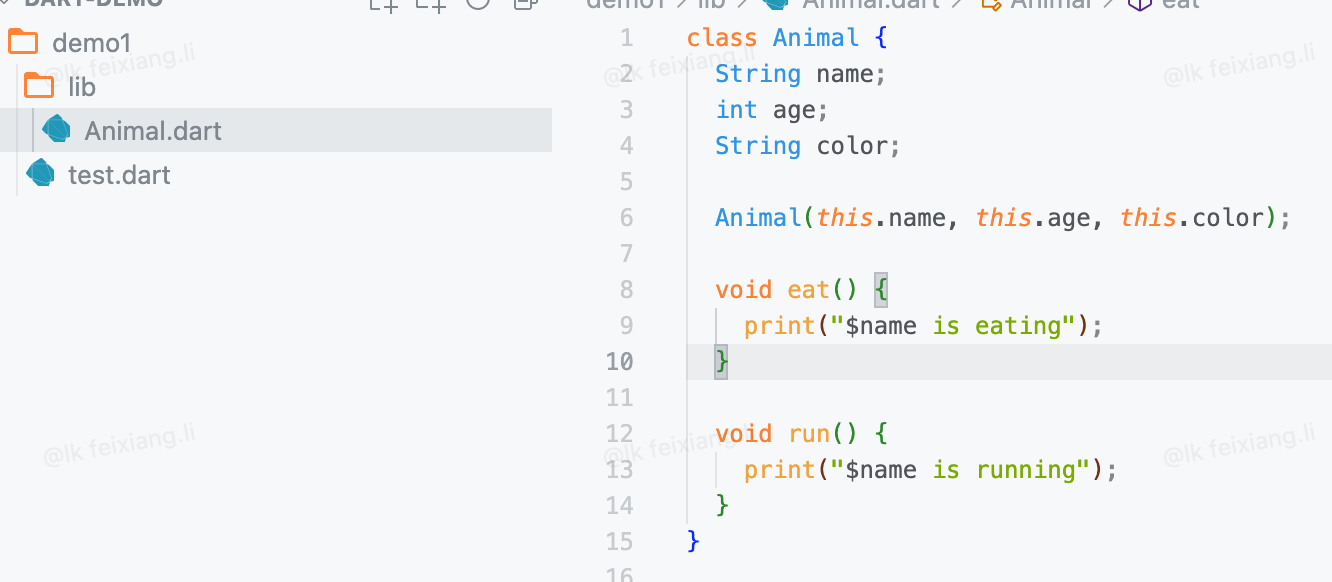Click the Dart file icon beside test.dart
This screenshot has height=582, width=1332.
click(x=40, y=174)
